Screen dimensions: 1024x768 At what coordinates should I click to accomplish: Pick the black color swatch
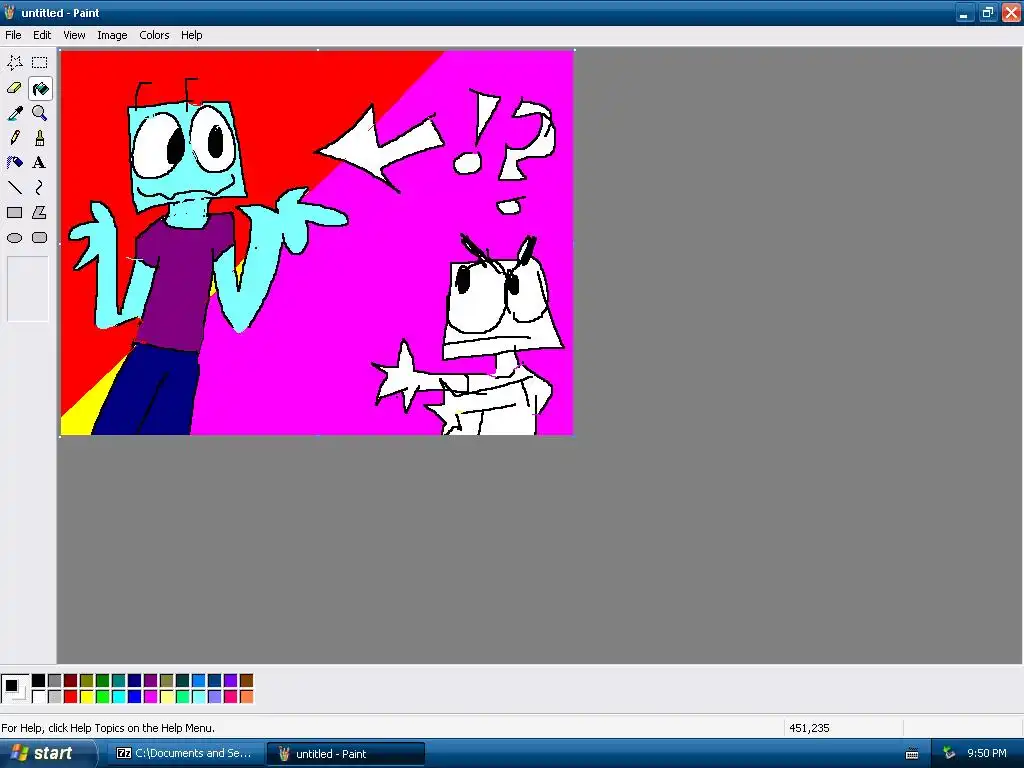point(39,681)
